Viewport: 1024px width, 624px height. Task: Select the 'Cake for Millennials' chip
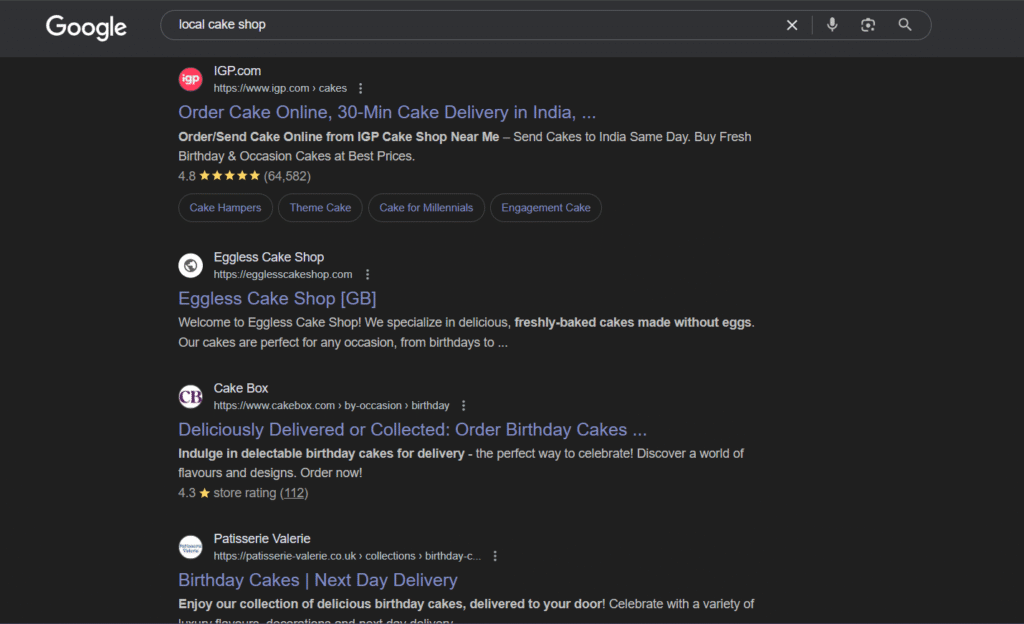[426, 208]
